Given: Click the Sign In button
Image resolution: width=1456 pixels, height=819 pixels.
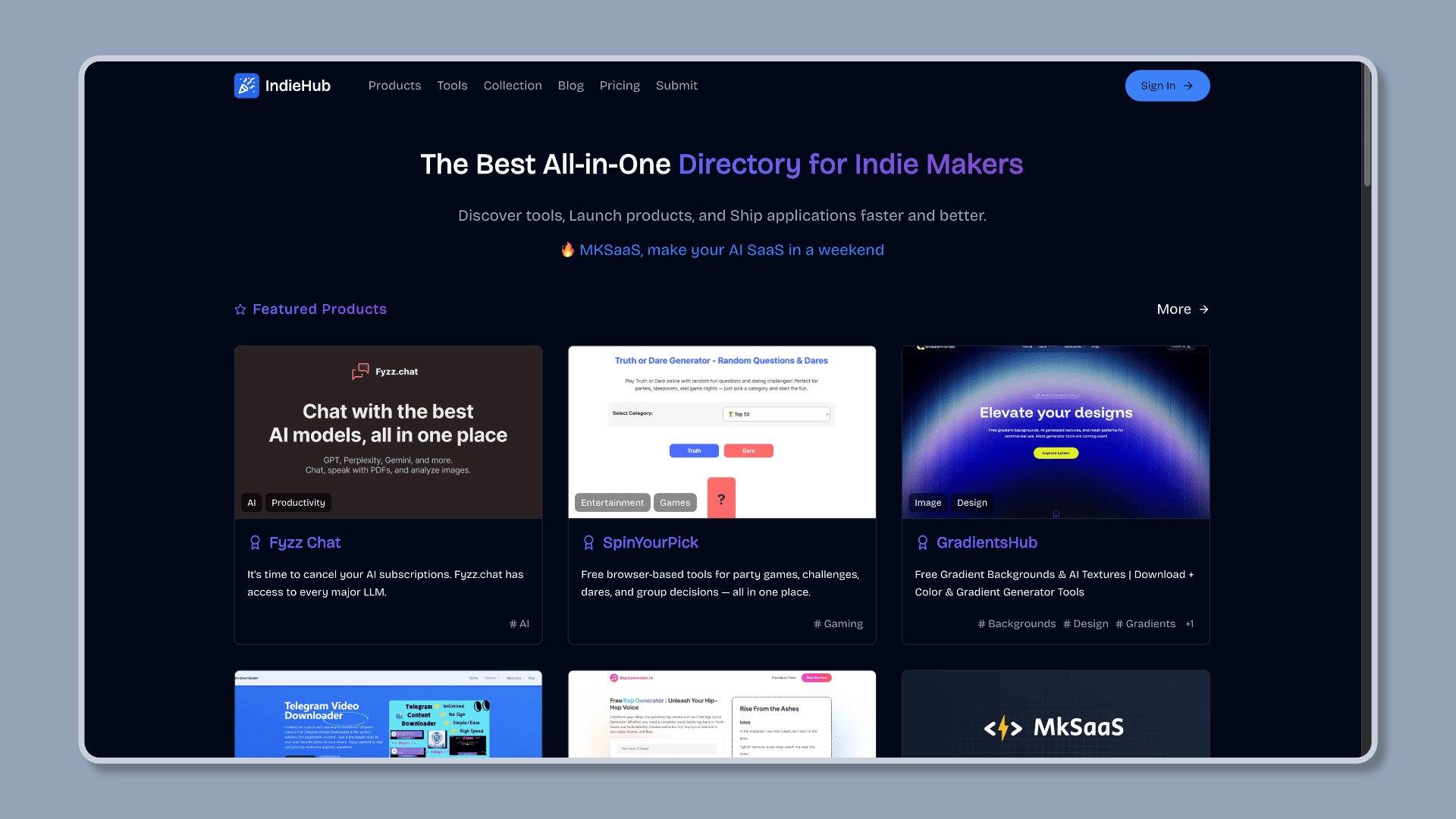Looking at the screenshot, I should [1167, 86].
